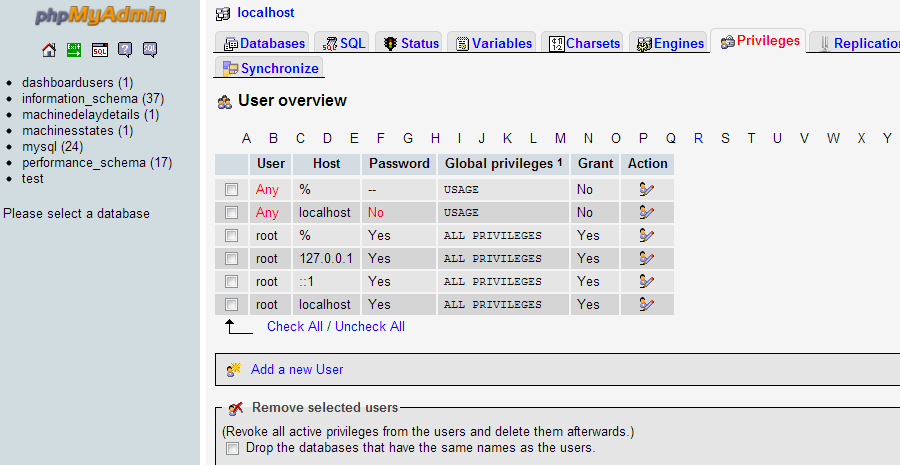The width and height of the screenshot is (900, 465).
Task: Click Add a new User link
Action: click(x=297, y=370)
